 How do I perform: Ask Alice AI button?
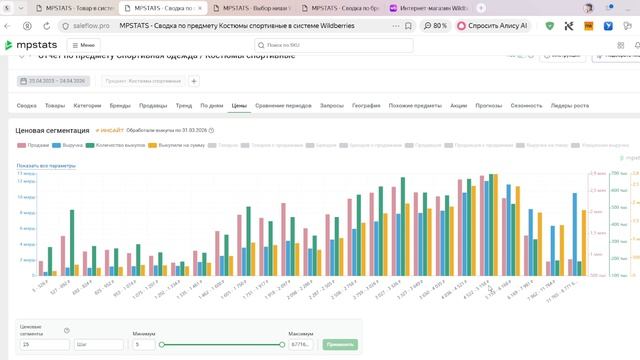click(492, 26)
